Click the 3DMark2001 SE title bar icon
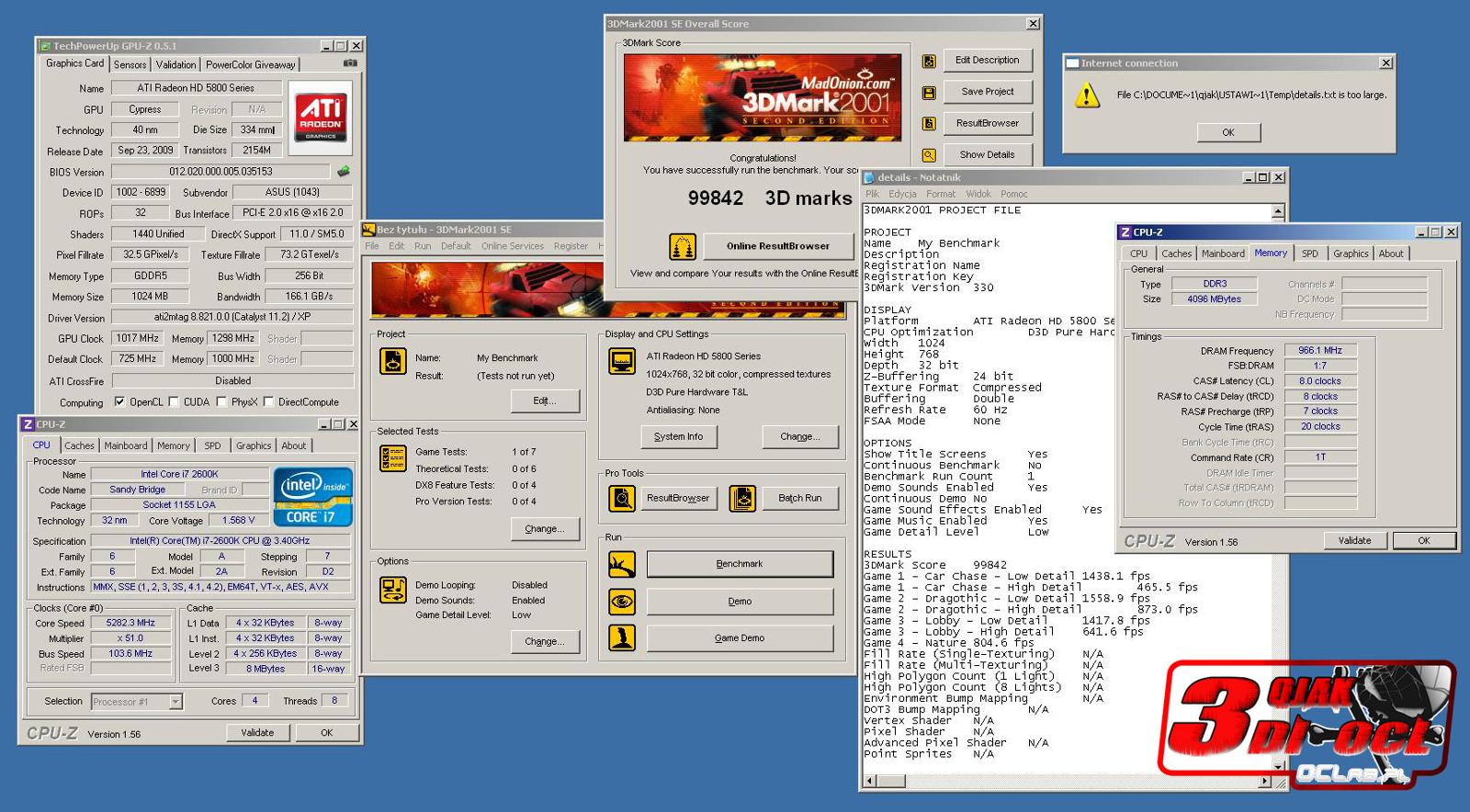 pos(369,230)
